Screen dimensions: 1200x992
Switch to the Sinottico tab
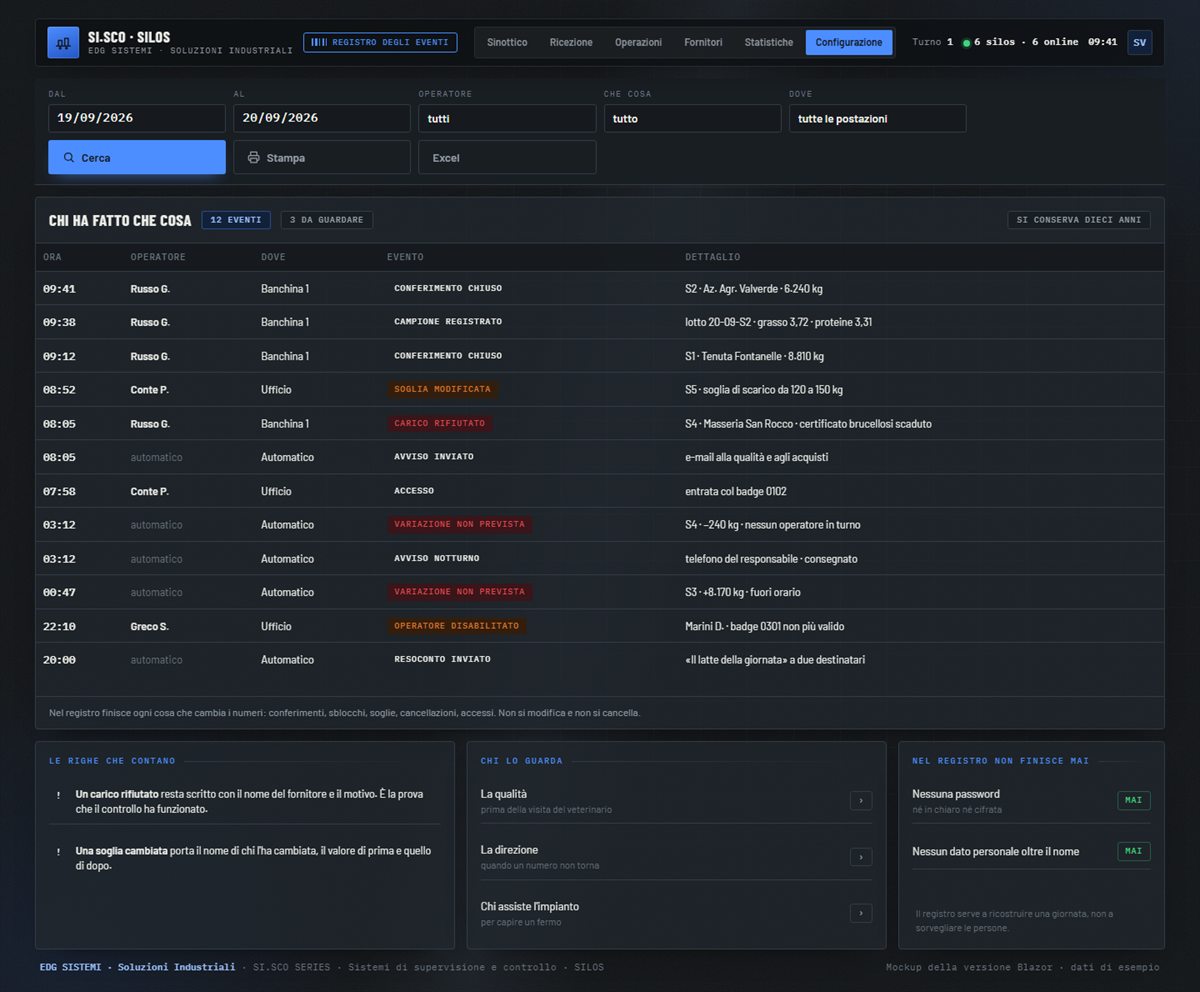tap(507, 42)
